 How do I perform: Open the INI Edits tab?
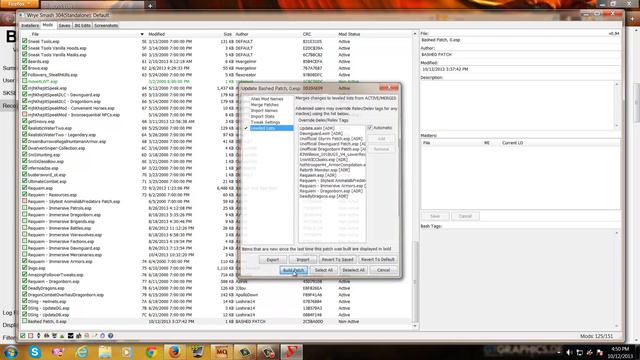coord(82,25)
